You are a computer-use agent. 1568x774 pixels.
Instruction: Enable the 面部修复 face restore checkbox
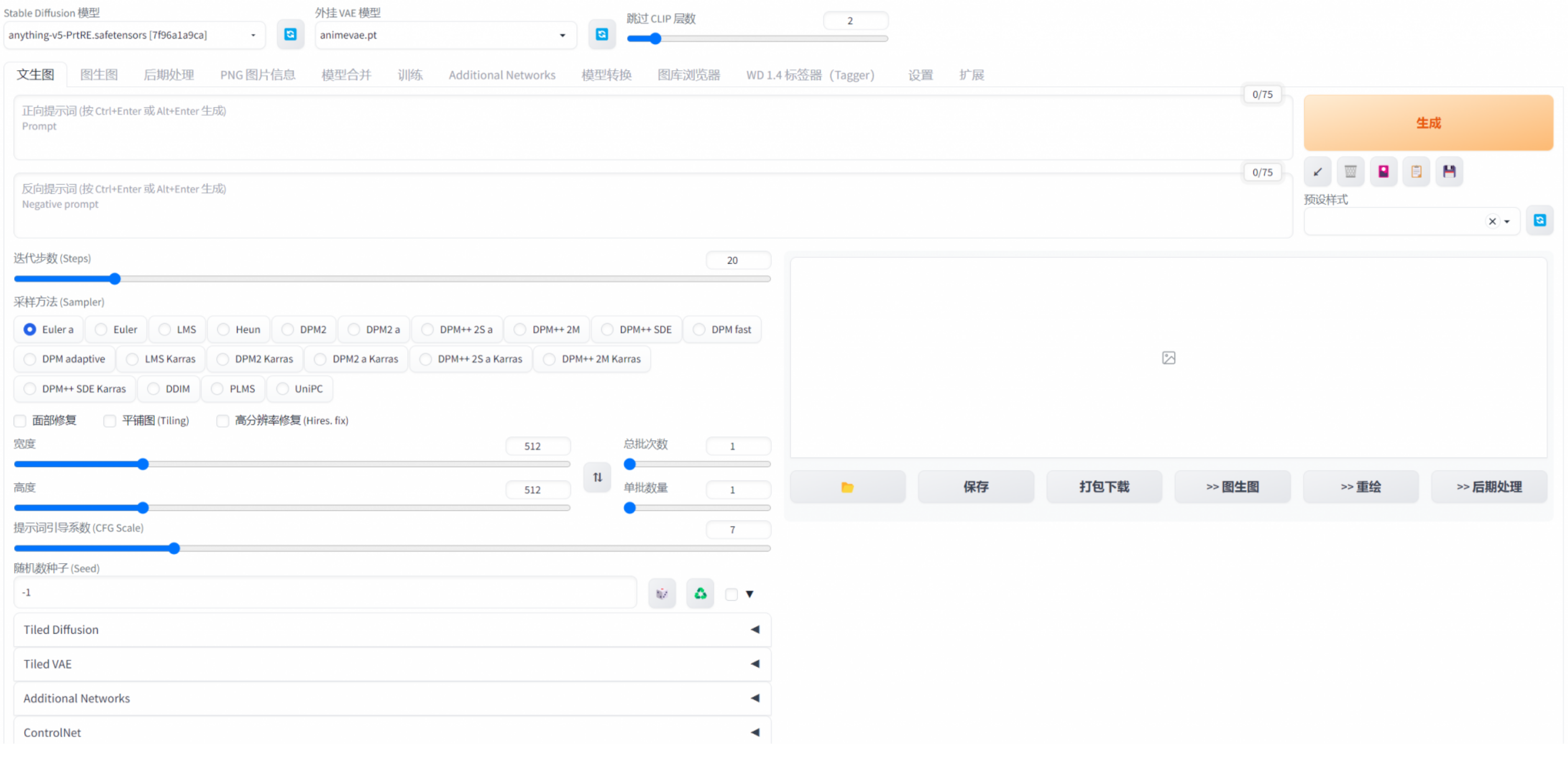(x=21, y=420)
